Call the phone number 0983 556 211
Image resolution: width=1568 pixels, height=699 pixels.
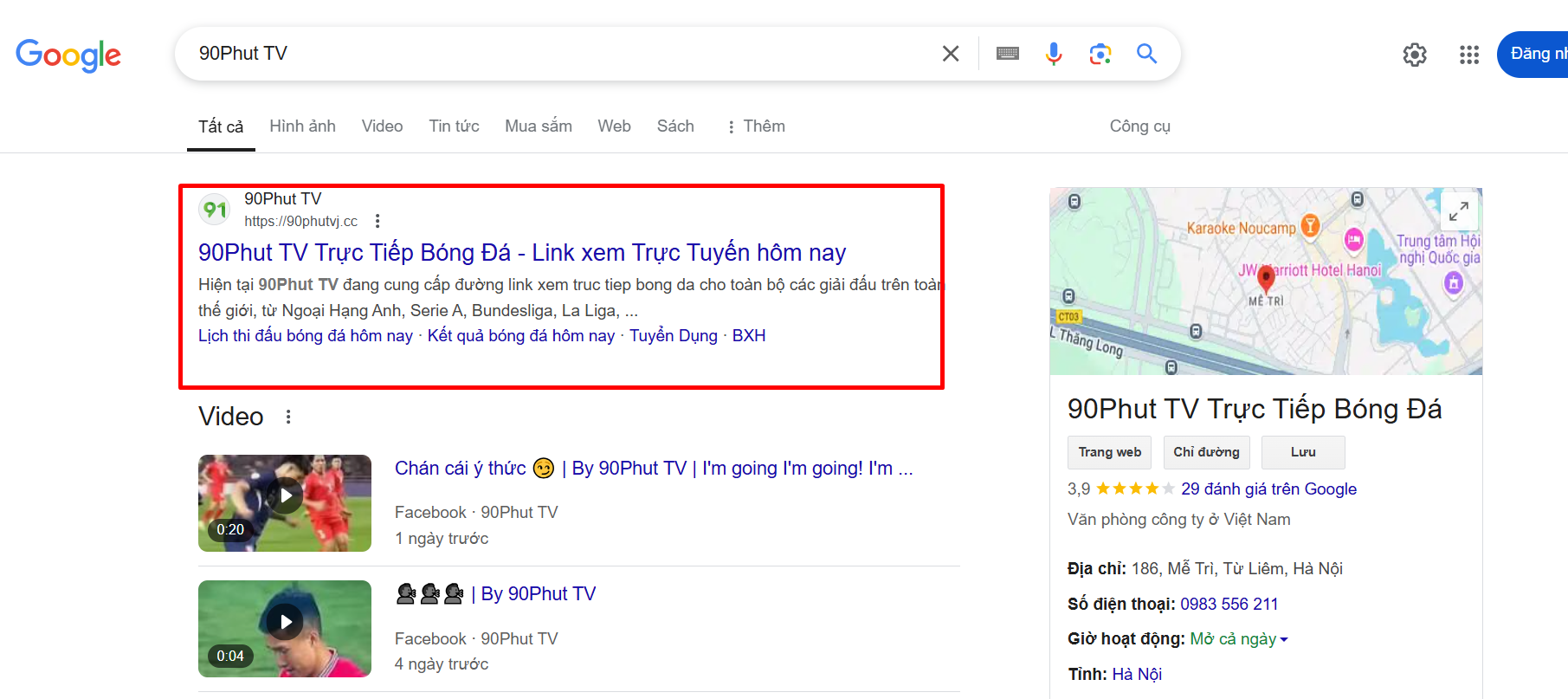pos(1229,605)
